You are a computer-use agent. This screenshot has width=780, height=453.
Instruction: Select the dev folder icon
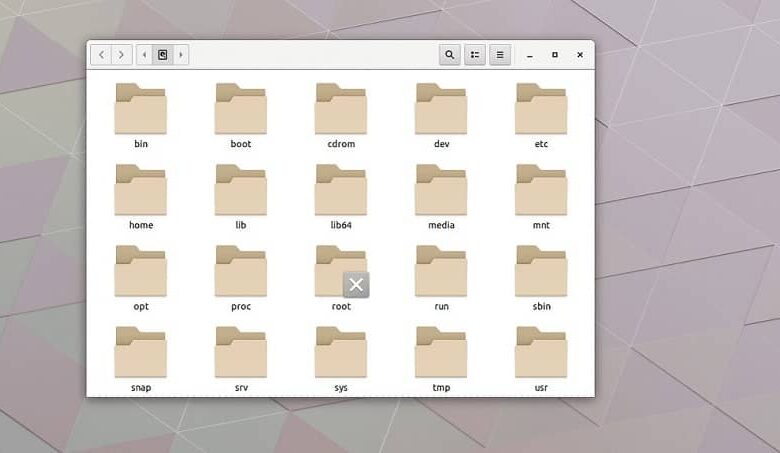point(441,108)
